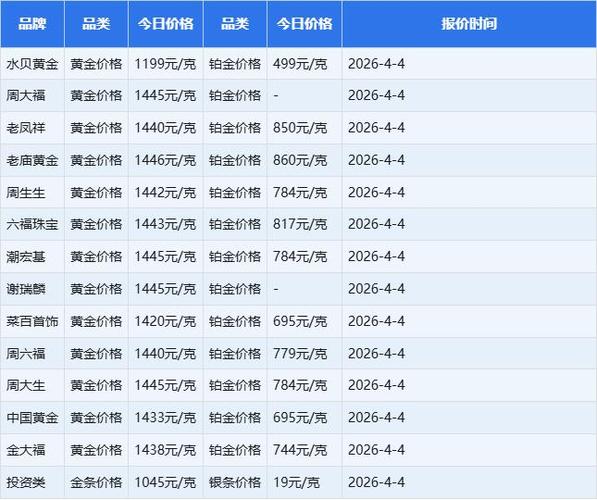The width and height of the screenshot is (597, 500).
Task: Click the 报价时间 column header
Action: pos(469,24)
